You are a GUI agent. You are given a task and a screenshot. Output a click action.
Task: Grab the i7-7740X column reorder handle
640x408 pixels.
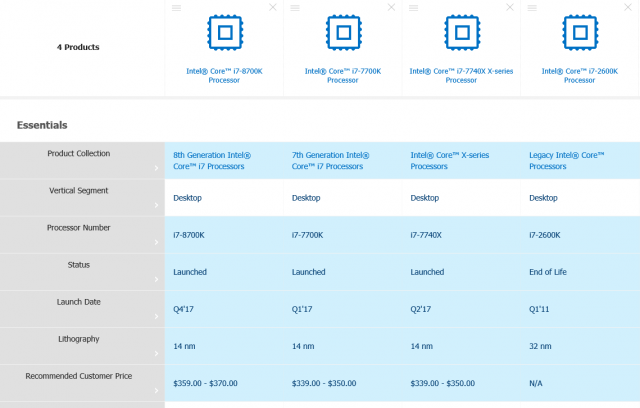coord(413,8)
